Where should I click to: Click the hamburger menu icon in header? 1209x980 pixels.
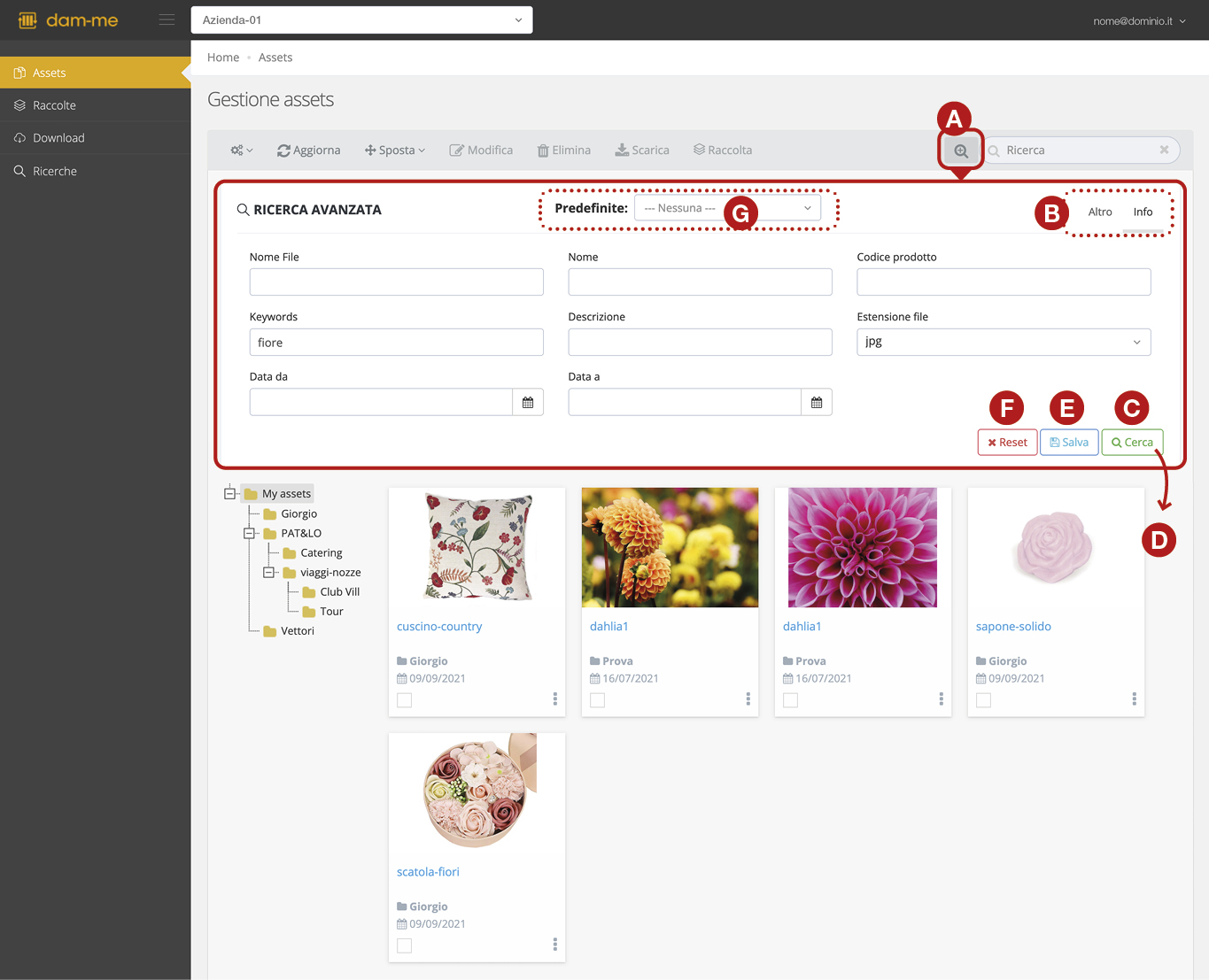(x=167, y=19)
